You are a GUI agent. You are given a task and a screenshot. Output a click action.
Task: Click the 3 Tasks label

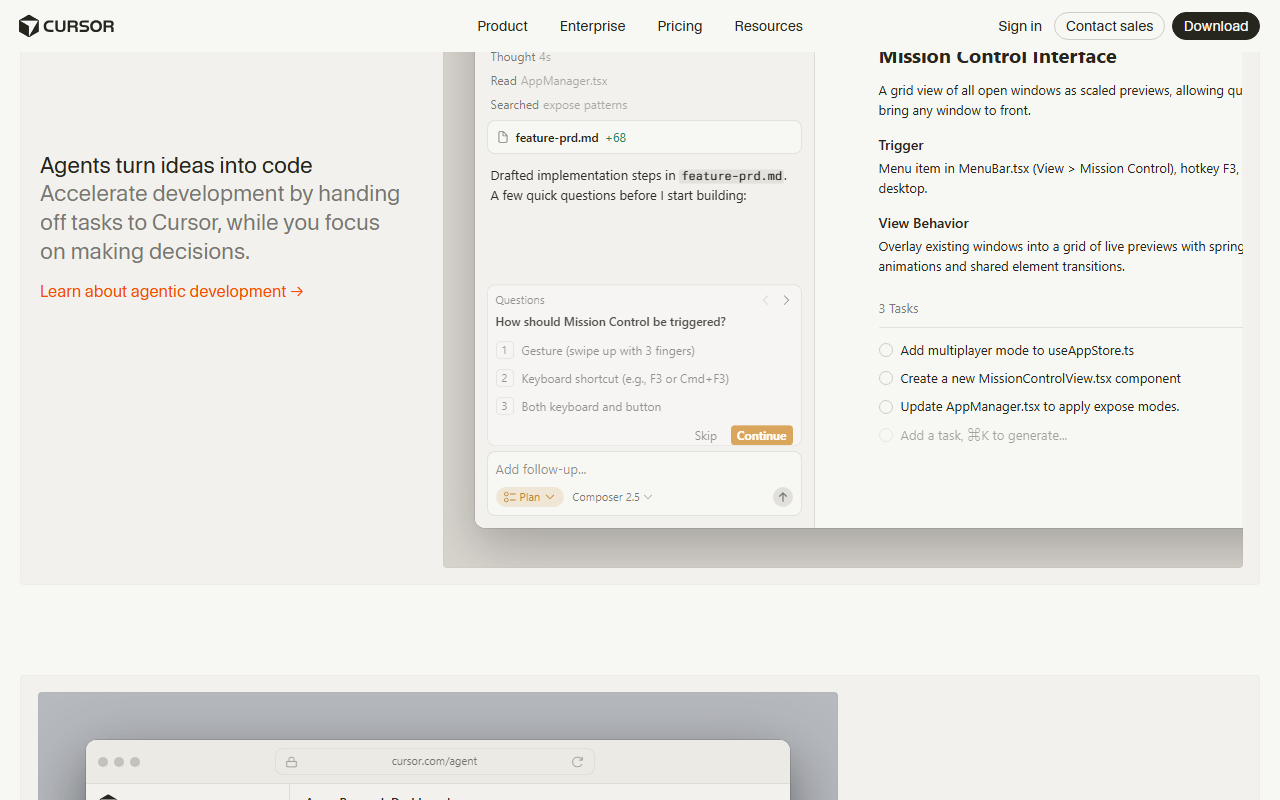[898, 308]
